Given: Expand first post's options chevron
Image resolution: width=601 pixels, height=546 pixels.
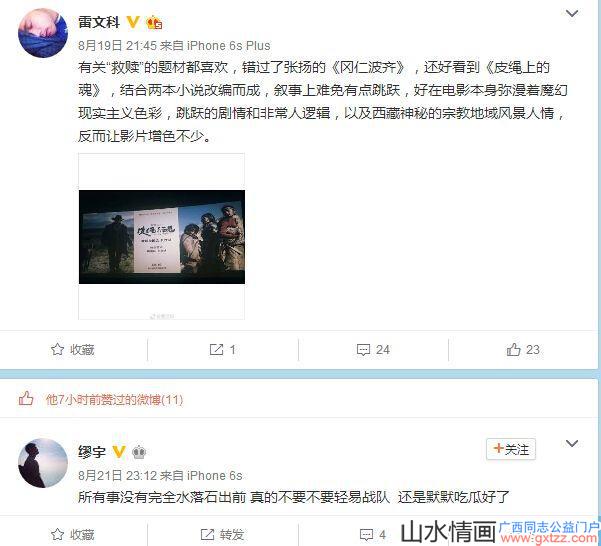Looking at the screenshot, I should pos(572,13).
